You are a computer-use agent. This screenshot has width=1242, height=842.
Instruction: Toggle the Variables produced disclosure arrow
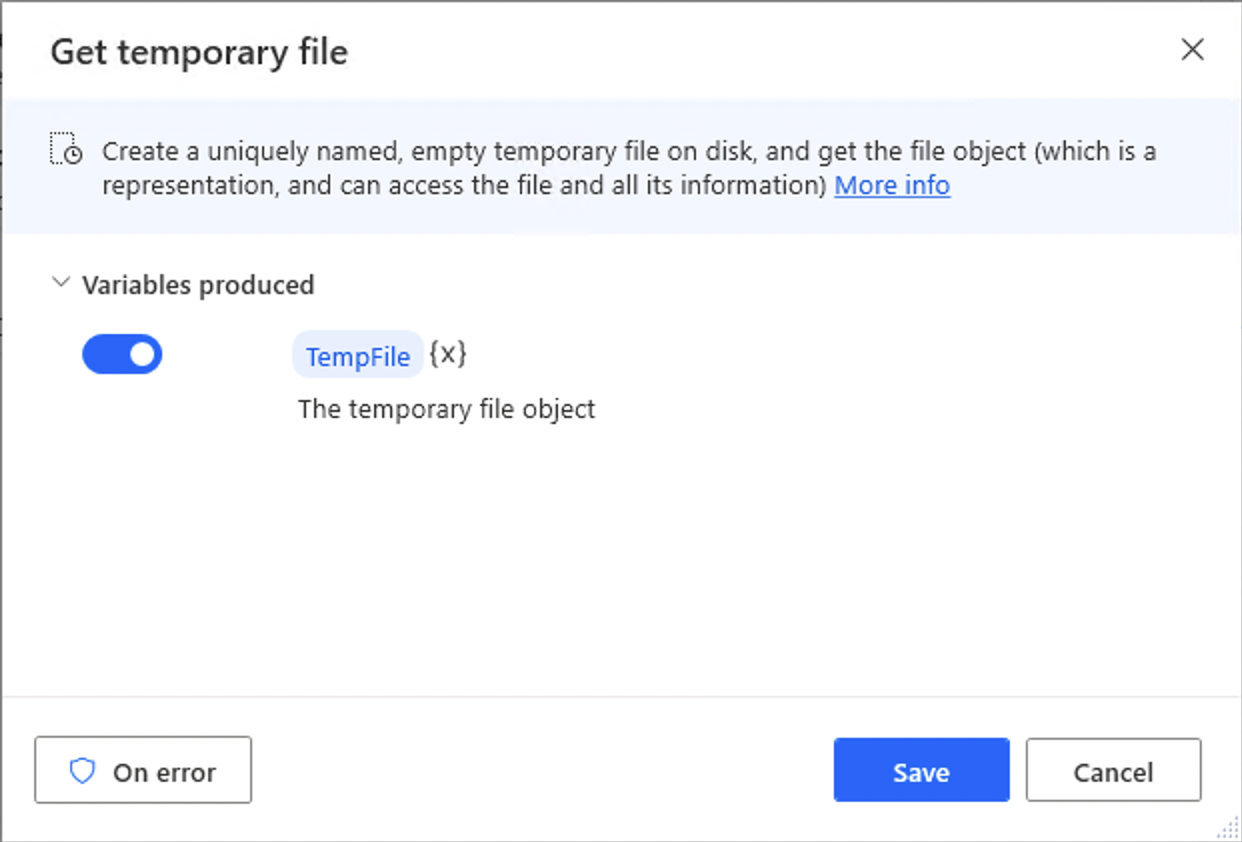[59, 283]
